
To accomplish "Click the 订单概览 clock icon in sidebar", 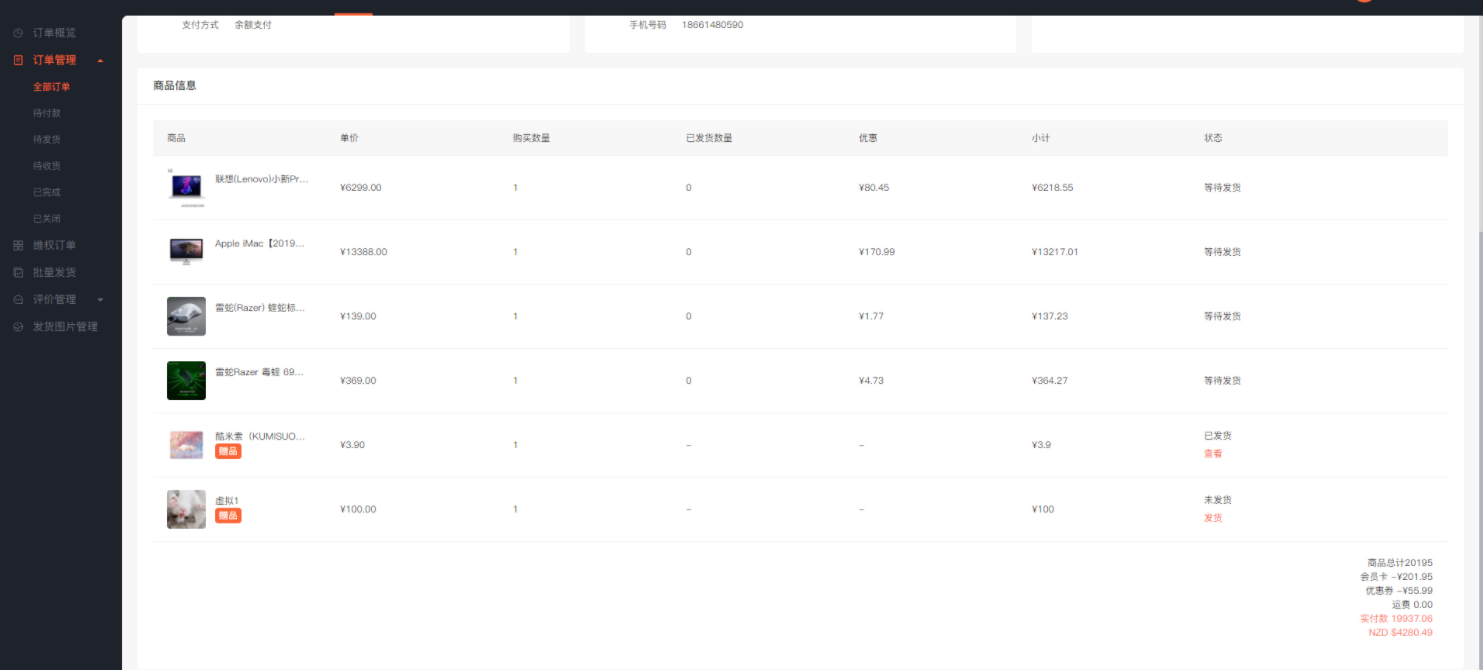I will [x=18, y=33].
